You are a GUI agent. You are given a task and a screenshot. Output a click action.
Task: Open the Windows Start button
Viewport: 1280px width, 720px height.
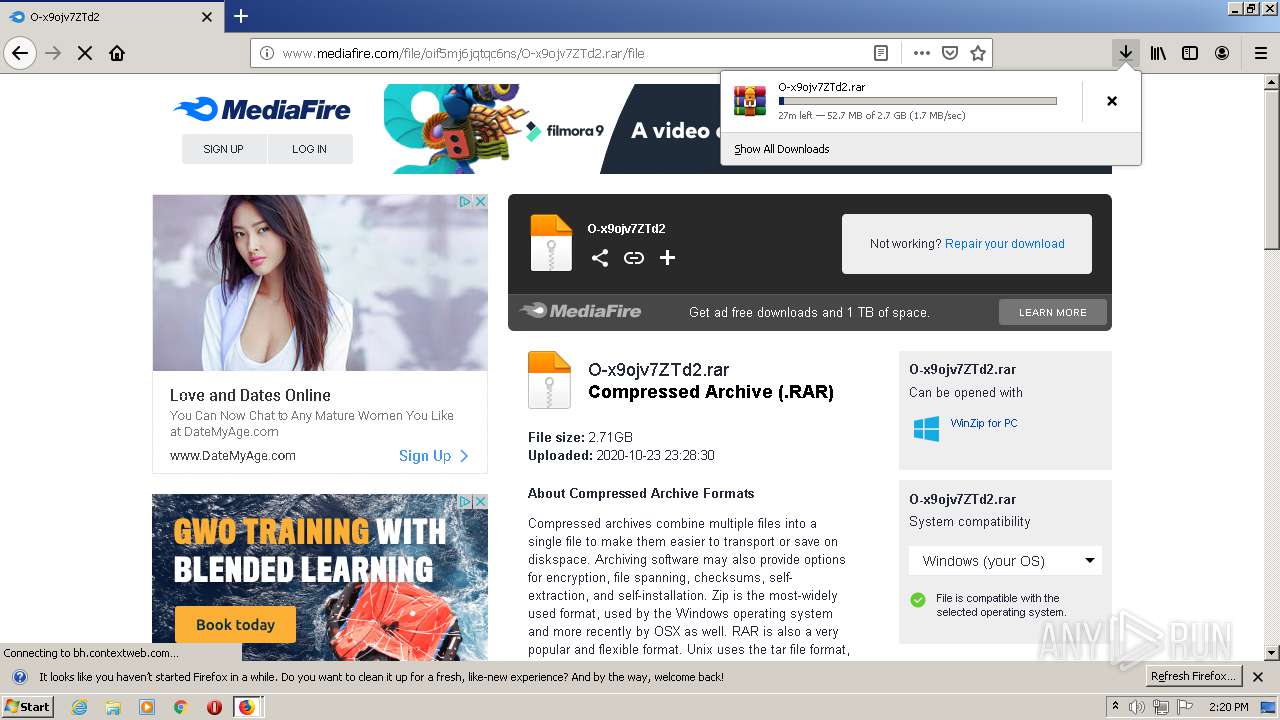28,706
